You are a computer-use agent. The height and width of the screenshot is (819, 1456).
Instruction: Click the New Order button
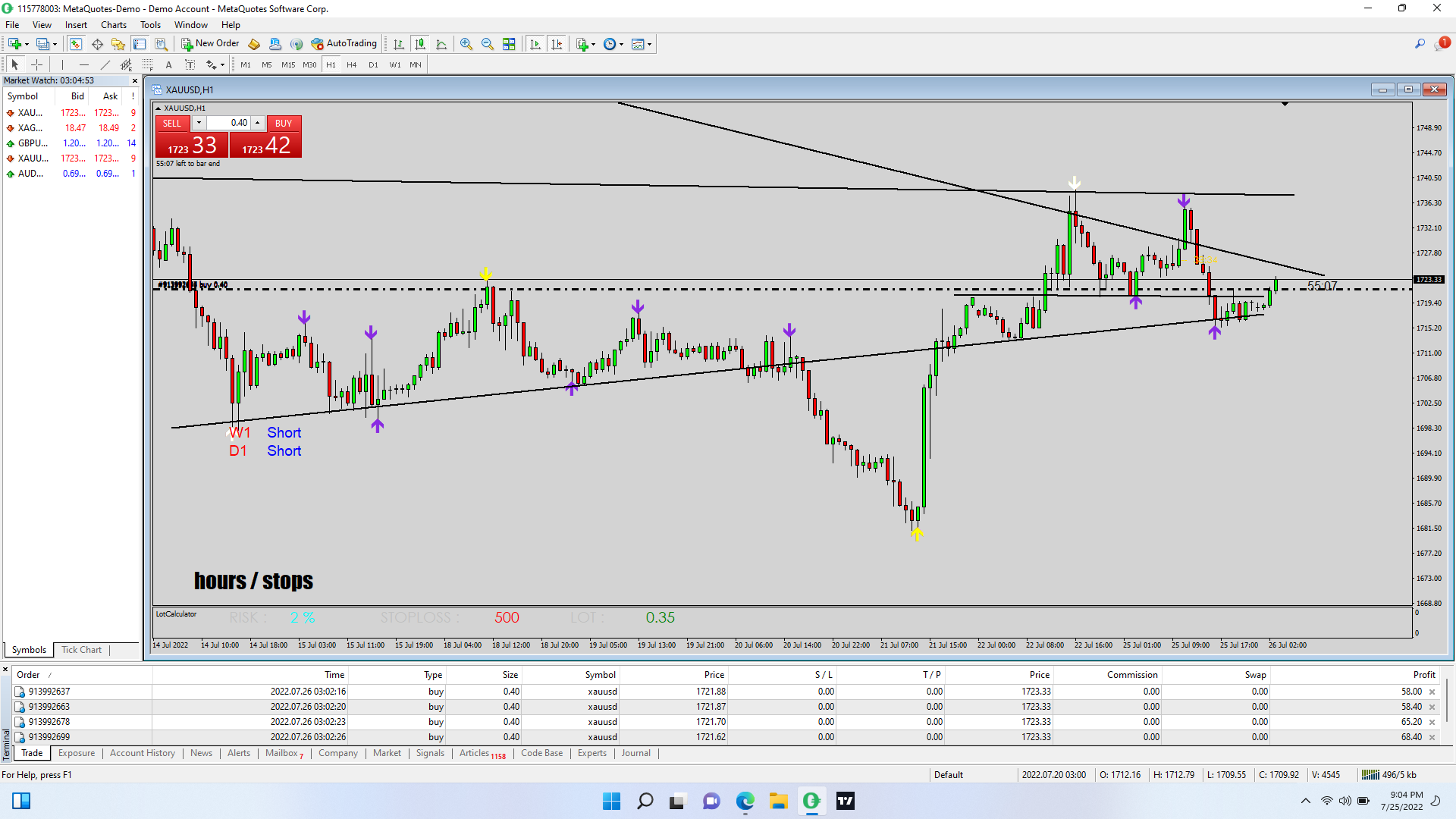(210, 44)
